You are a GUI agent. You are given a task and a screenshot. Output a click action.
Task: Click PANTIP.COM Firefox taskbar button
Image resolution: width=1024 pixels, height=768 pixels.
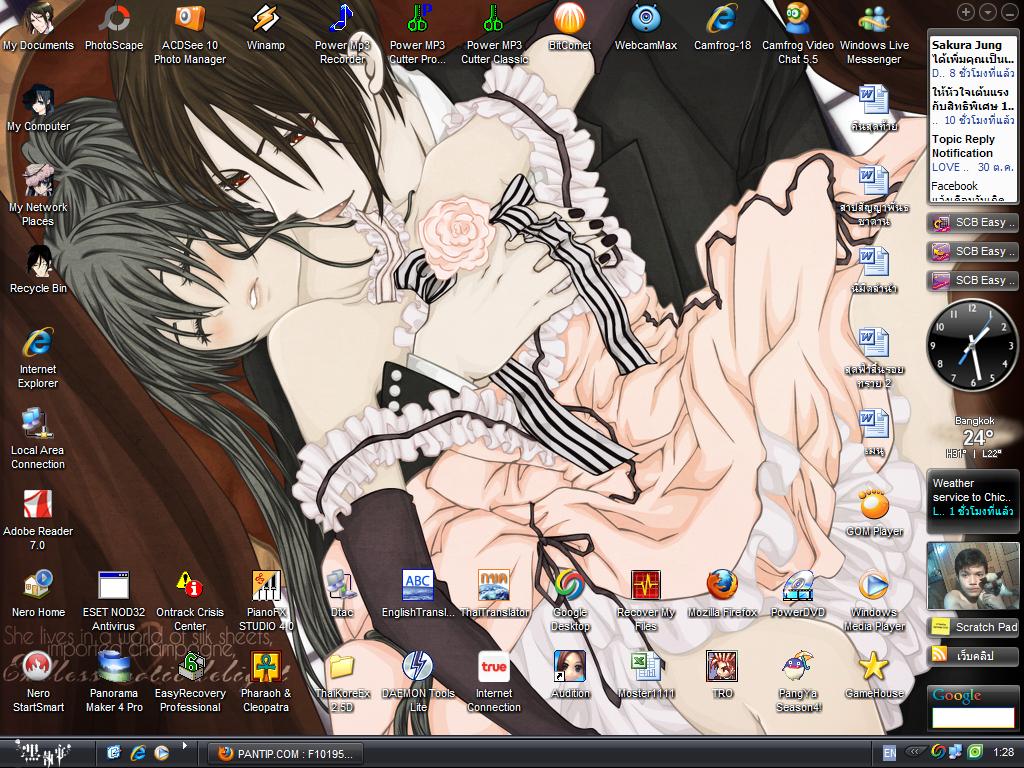click(285, 753)
